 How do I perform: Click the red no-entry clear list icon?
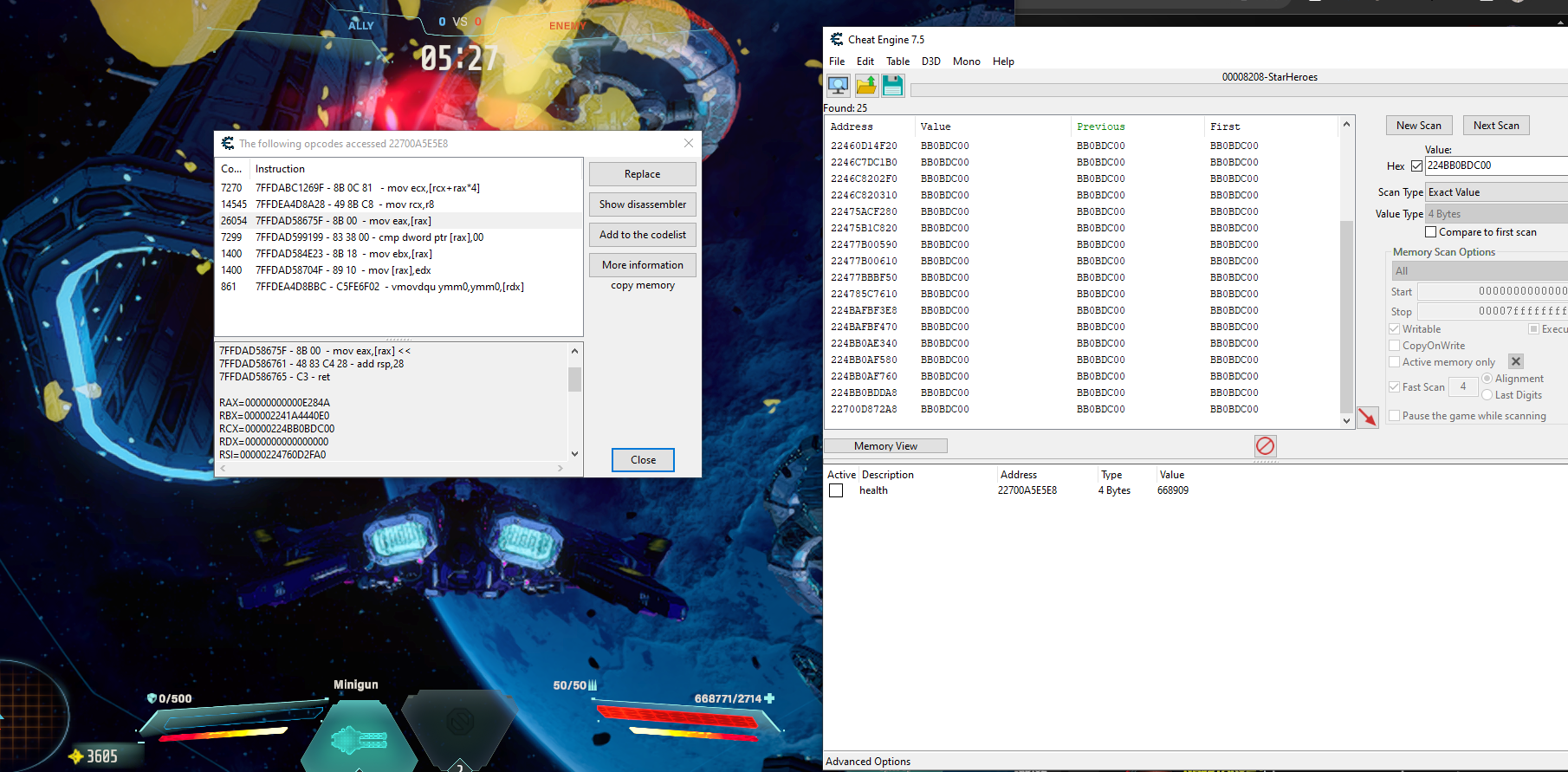[x=1265, y=445]
